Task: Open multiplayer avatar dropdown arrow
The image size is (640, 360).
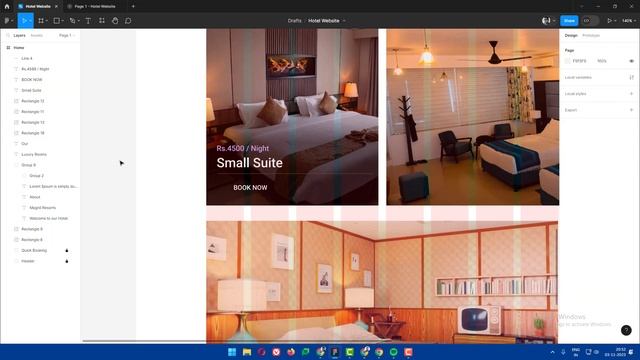Action: (x=554, y=20)
